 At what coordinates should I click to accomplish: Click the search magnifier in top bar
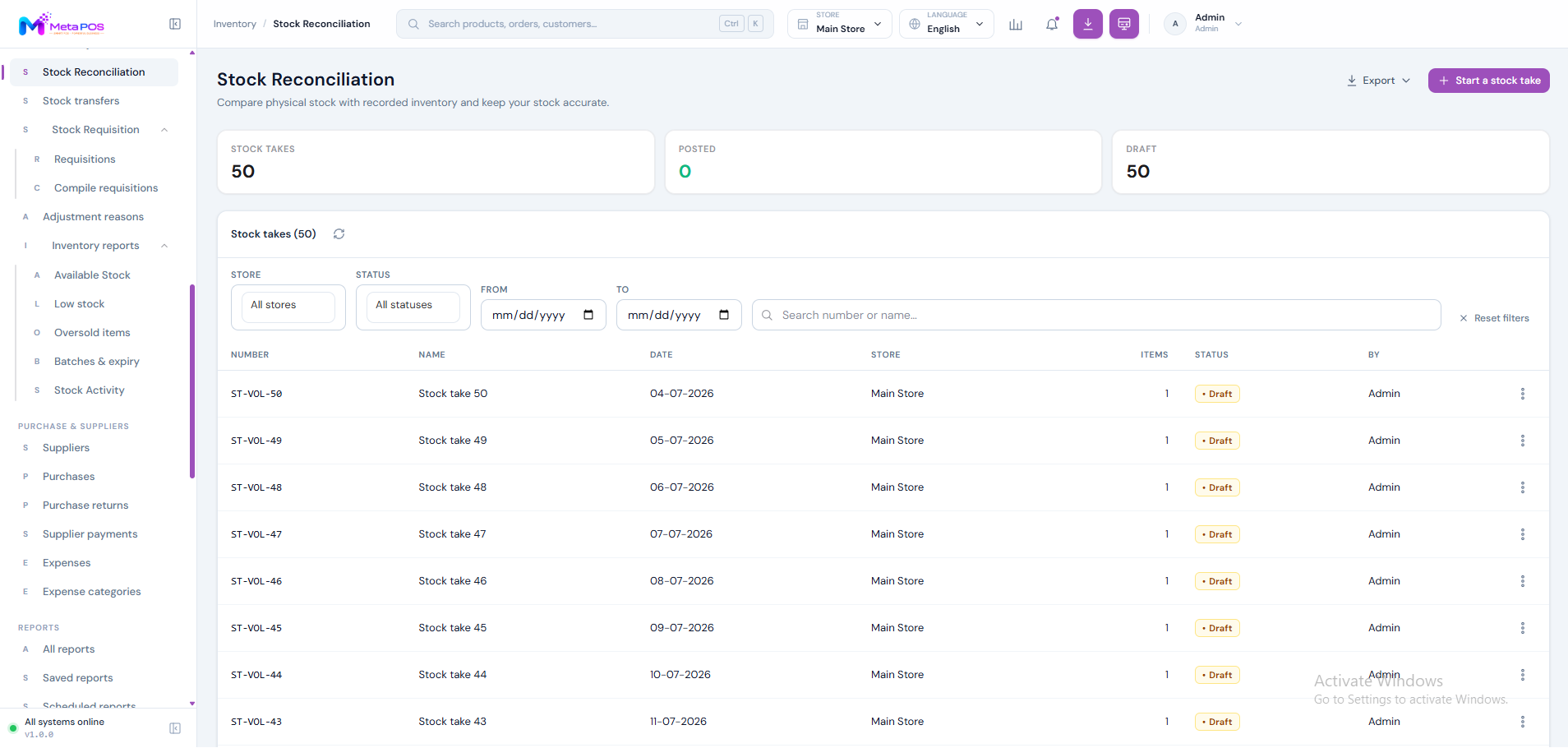click(413, 24)
